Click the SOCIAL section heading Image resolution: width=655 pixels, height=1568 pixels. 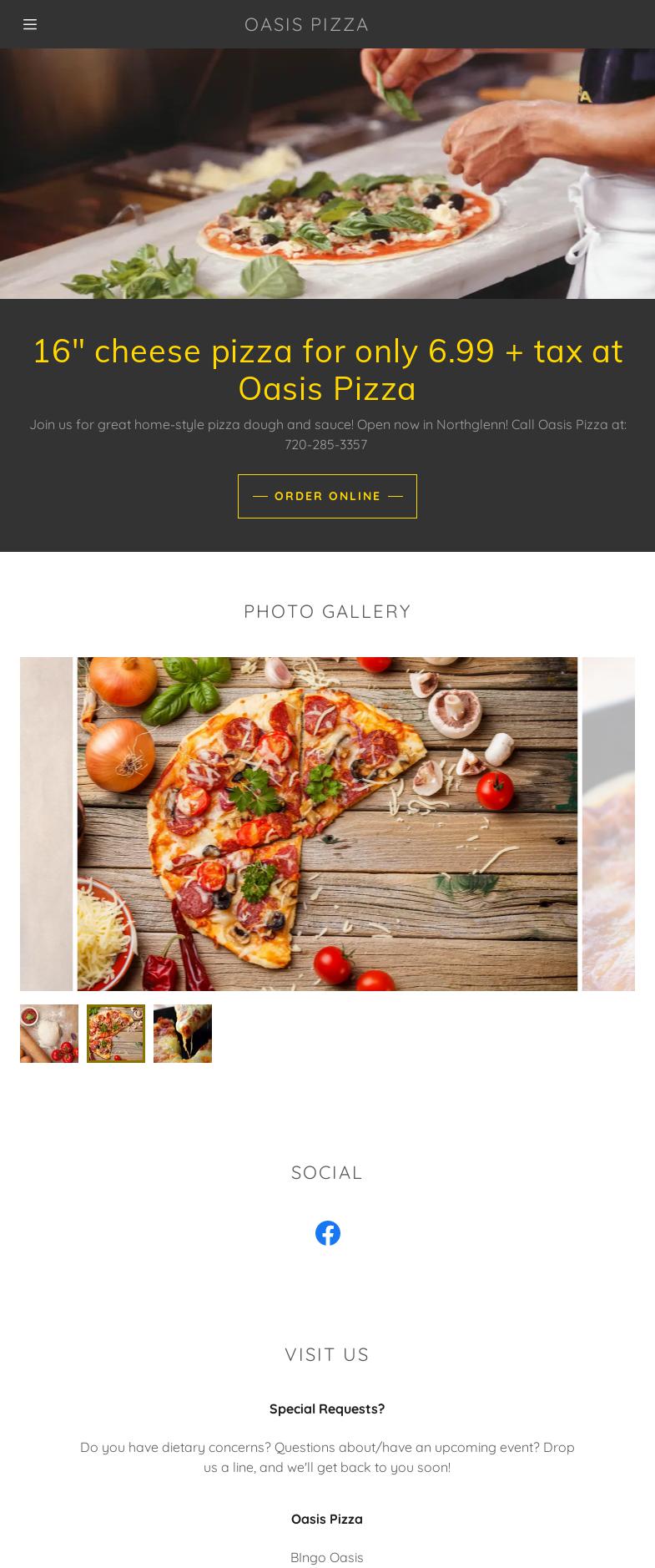tap(327, 1172)
